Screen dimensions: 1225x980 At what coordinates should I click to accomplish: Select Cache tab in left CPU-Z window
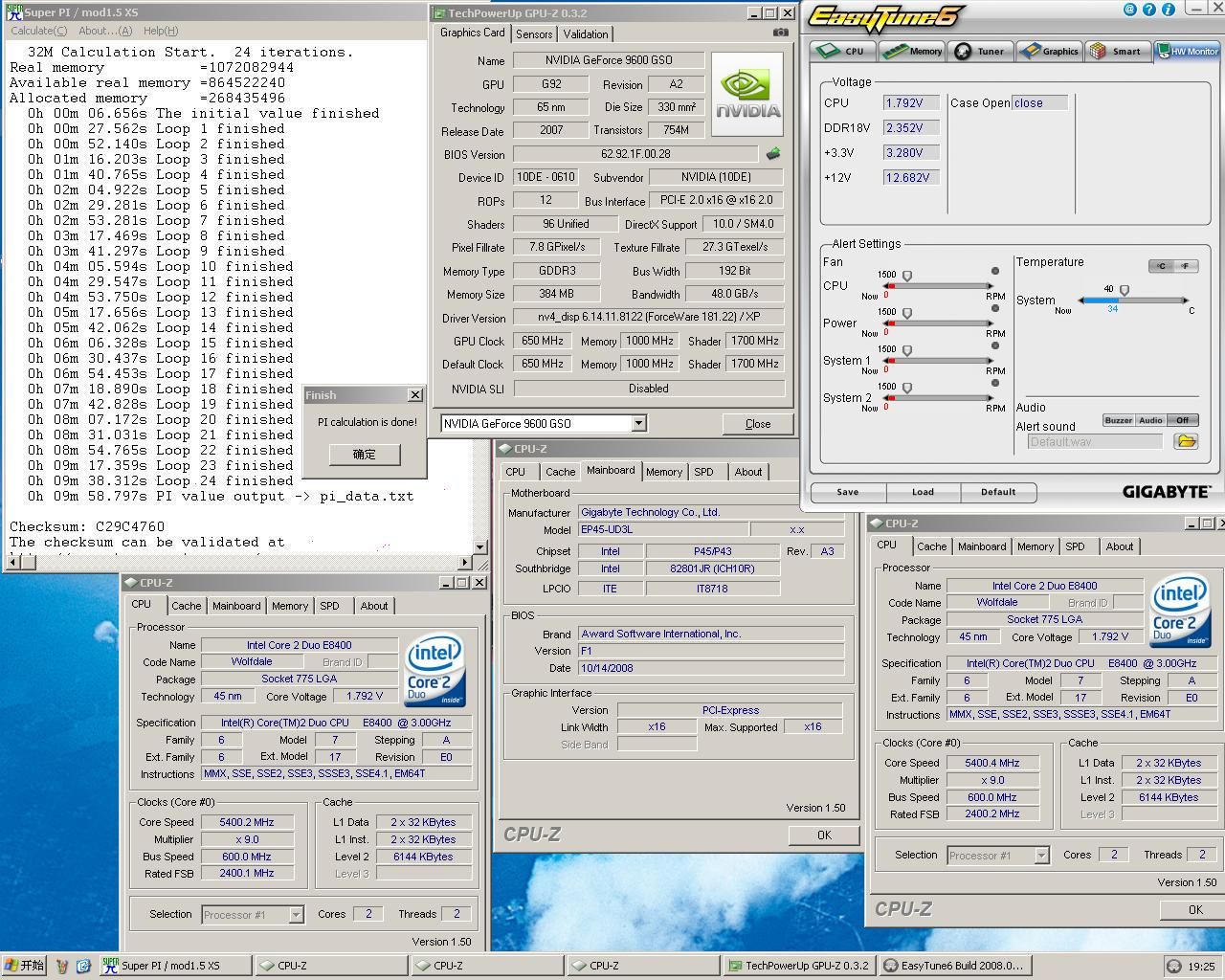click(186, 606)
